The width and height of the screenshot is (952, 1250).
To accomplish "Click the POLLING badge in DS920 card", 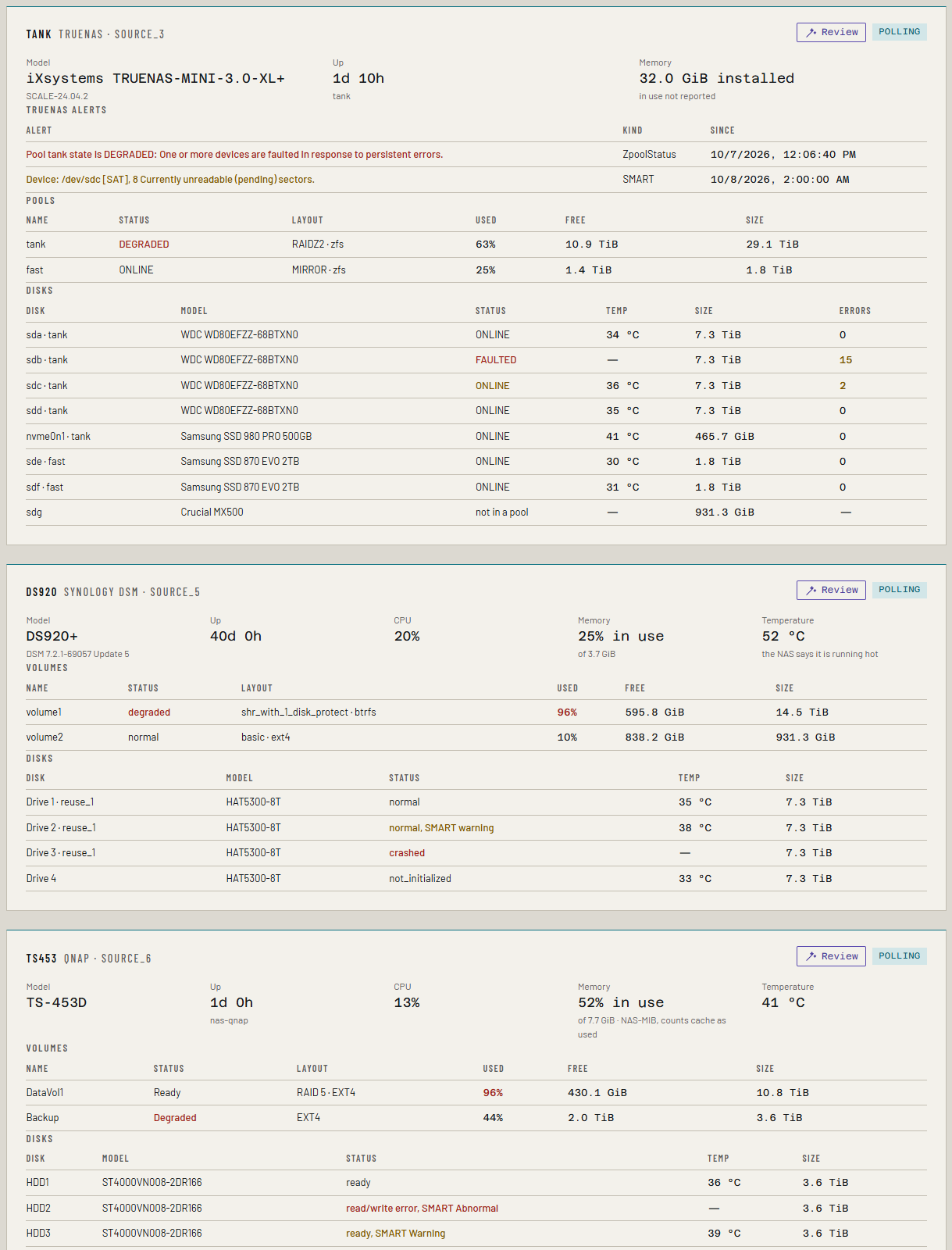I will coord(899,590).
